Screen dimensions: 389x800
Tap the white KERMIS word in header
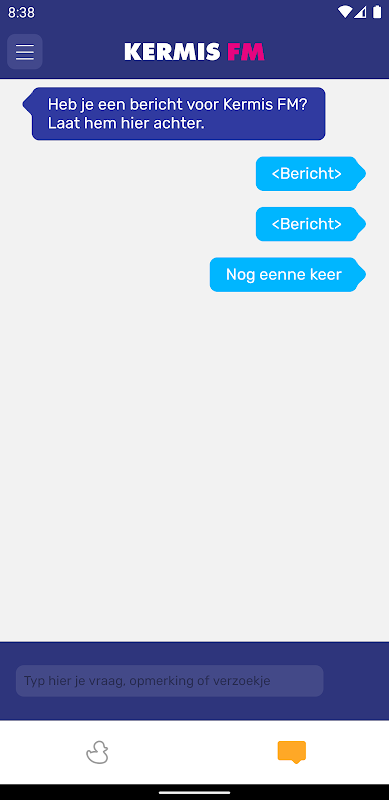(x=173, y=52)
